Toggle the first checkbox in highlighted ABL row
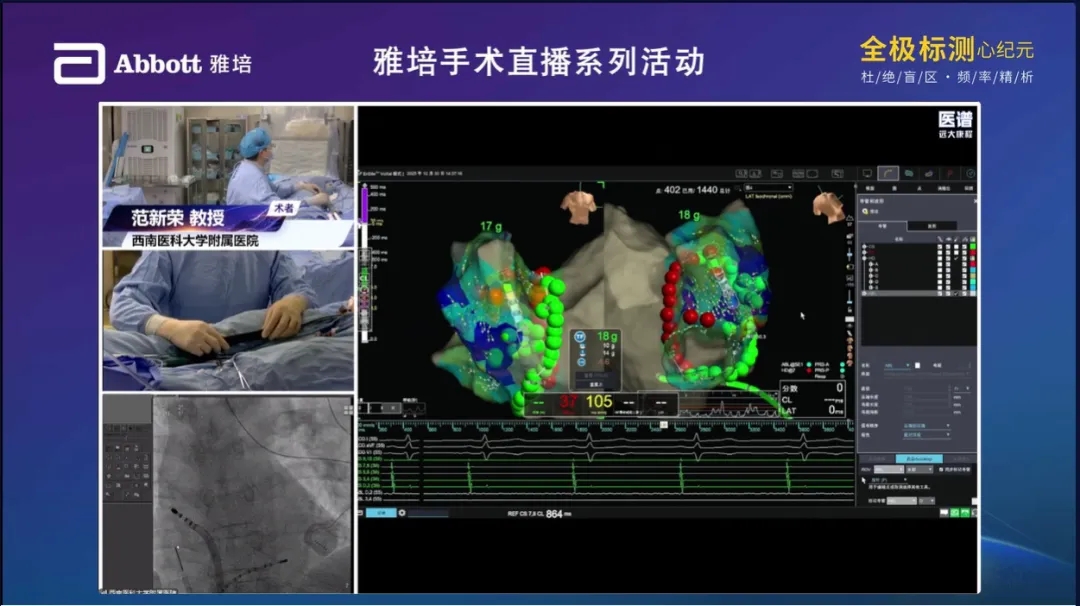Viewport: 1080px width, 606px height. [x=939, y=294]
